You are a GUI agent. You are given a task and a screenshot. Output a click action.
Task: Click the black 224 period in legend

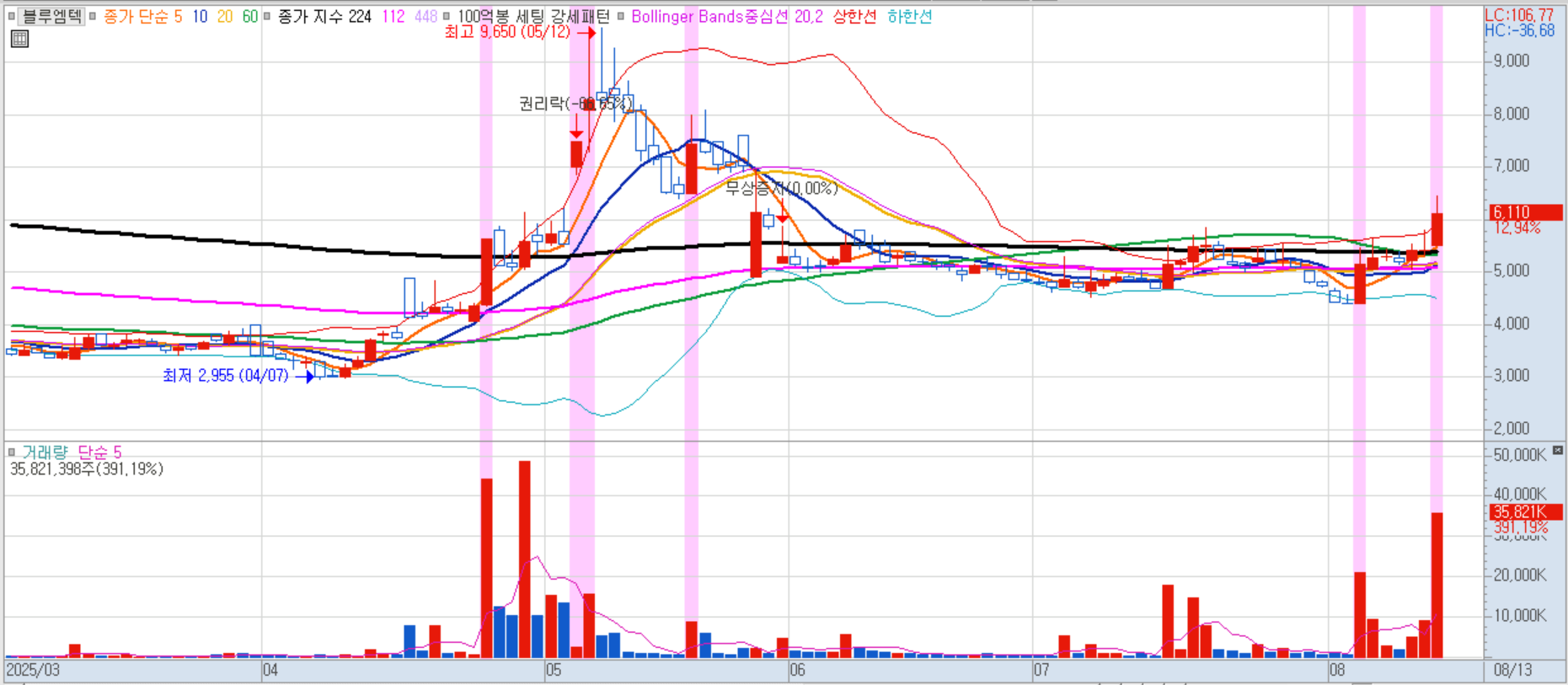coord(360,17)
